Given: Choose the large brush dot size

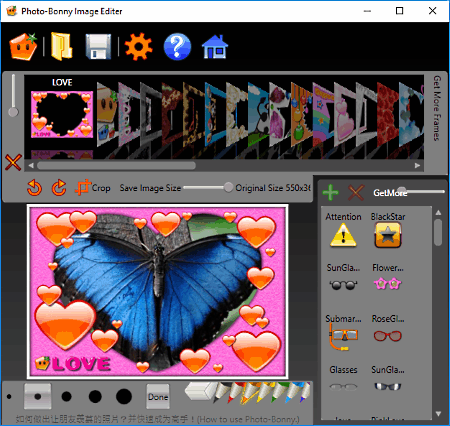Looking at the screenshot, I should 95,396.
